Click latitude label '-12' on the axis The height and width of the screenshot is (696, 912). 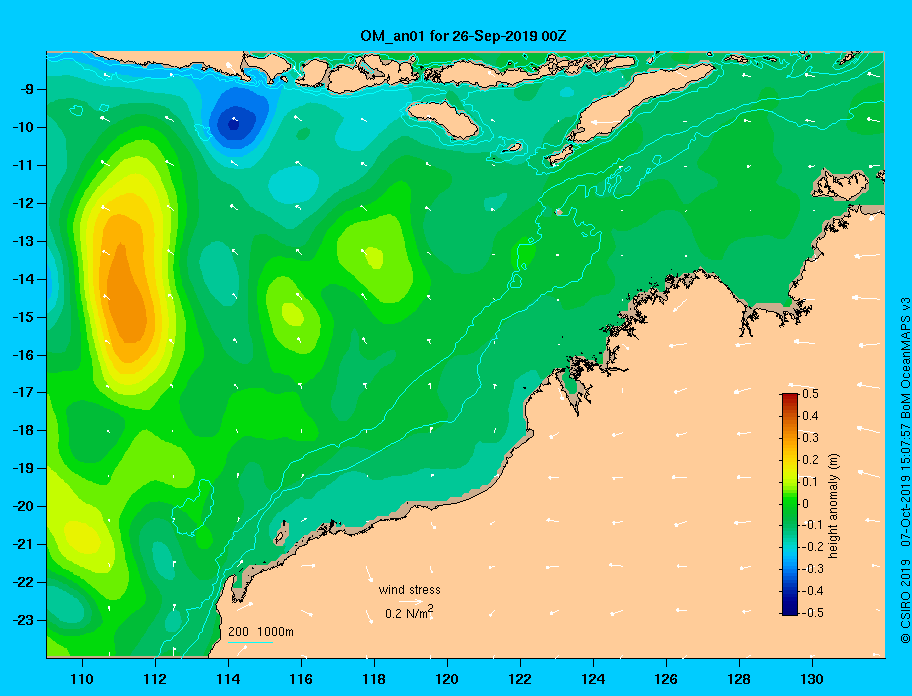tap(23, 203)
